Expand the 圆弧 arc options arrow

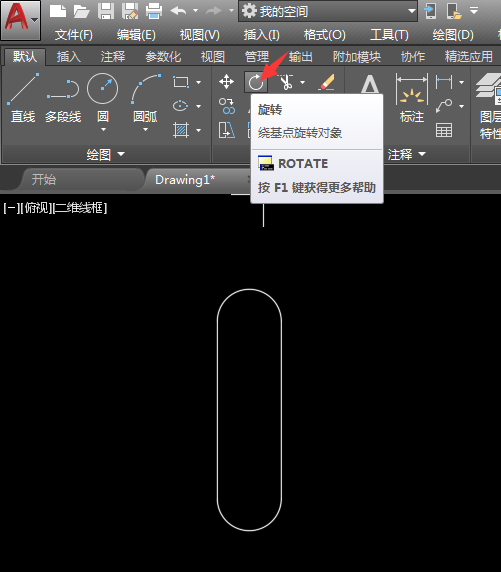(x=146, y=130)
